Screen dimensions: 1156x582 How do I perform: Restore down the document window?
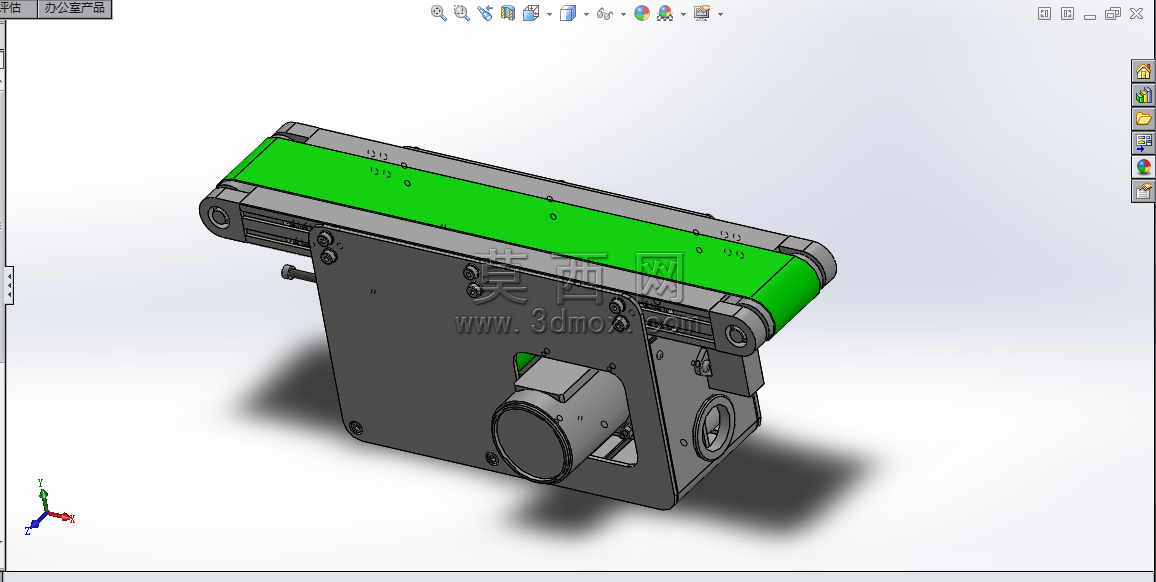point(1113,13)
